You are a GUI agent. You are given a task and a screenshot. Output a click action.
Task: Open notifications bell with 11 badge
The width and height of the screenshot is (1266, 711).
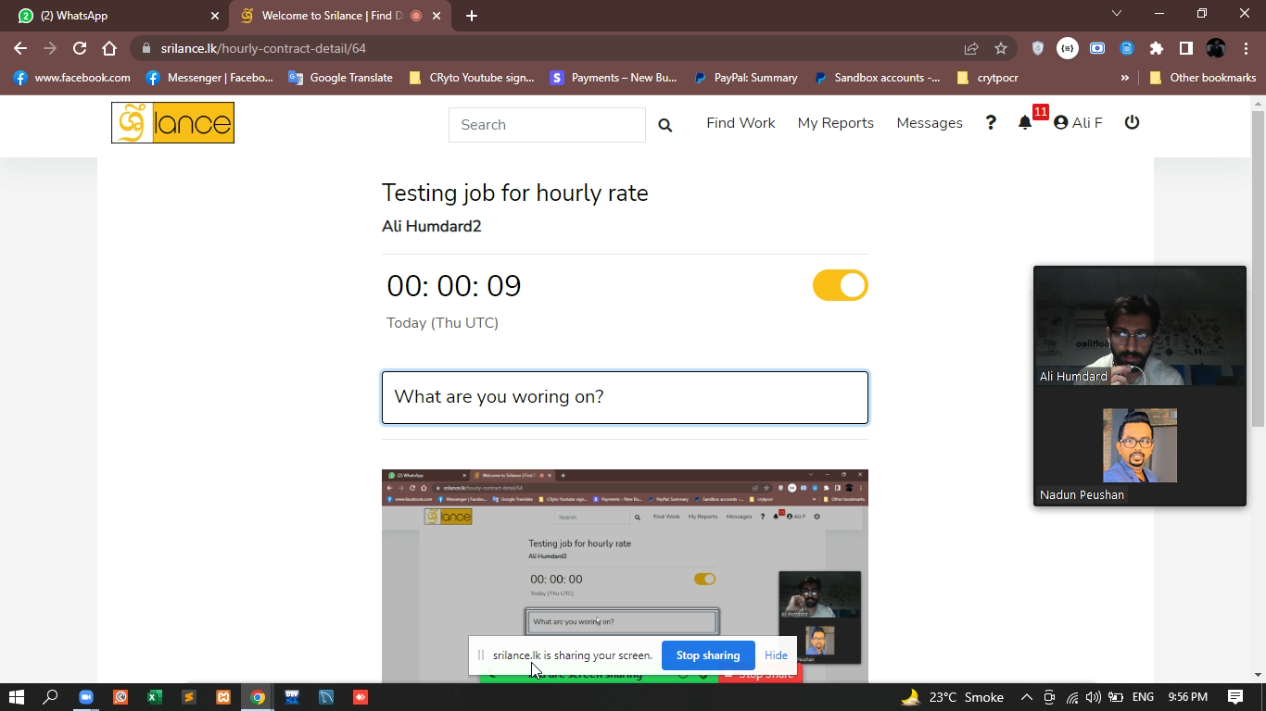pos(1025,123)
